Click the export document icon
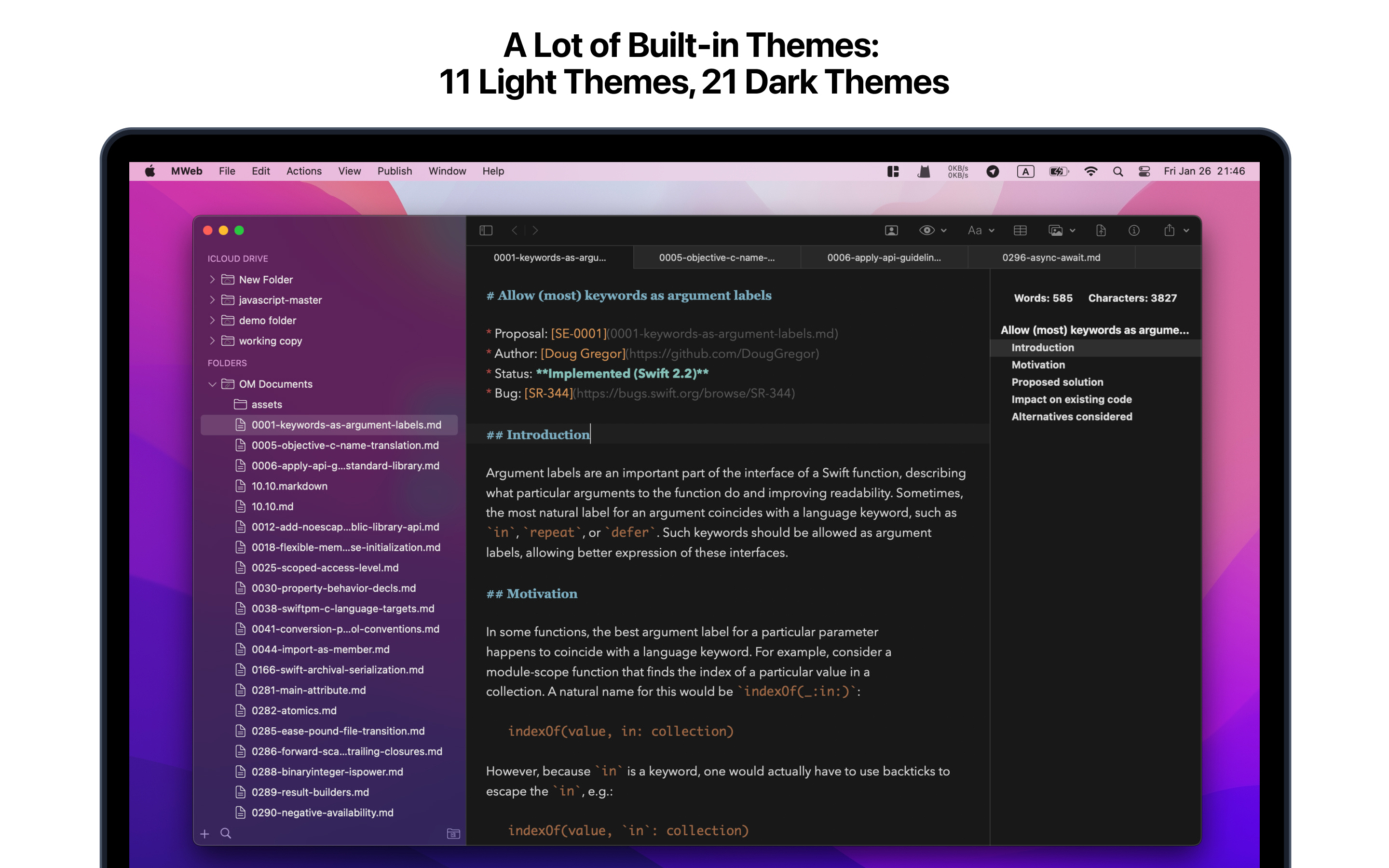This screenshot has width=1389, height=868. tap(1101, 230)
